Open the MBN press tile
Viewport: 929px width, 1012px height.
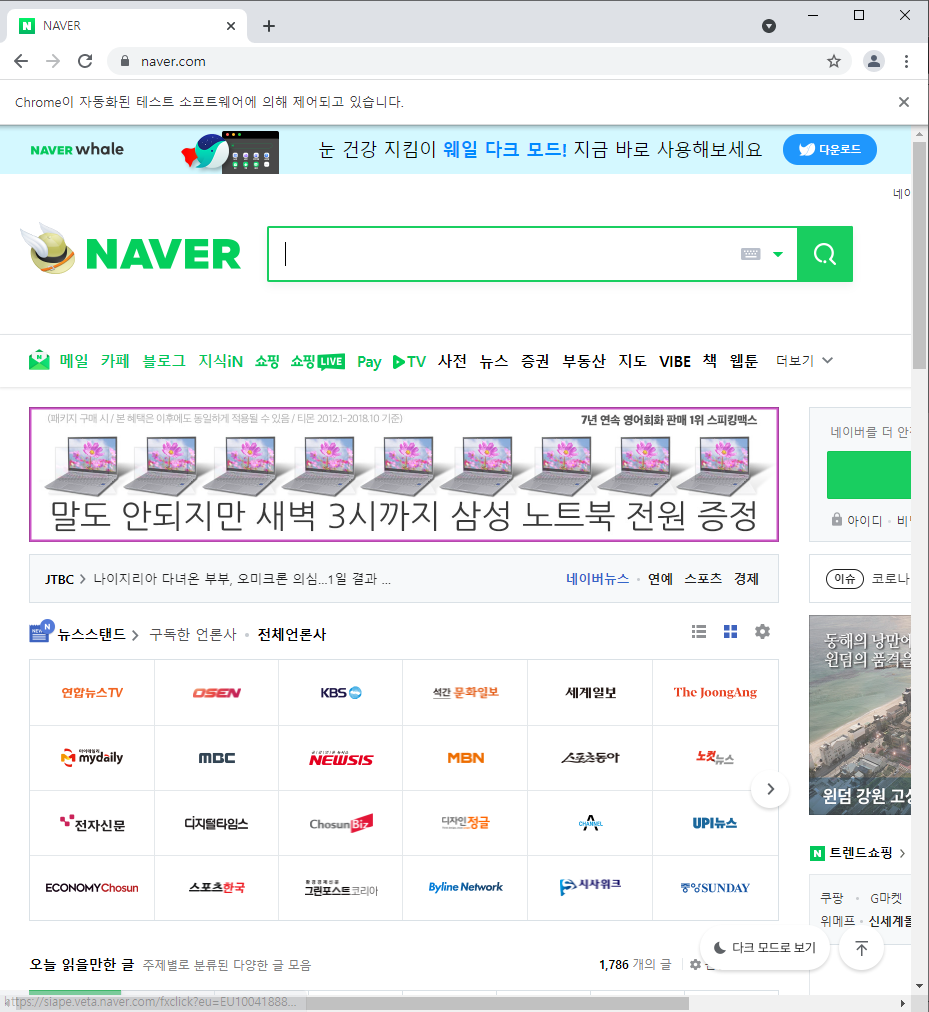[x=465, y=758]
